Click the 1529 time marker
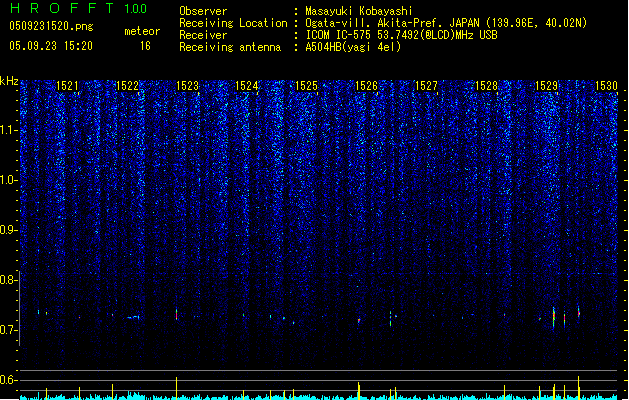 pyautogui.click(x=547, y=86)
